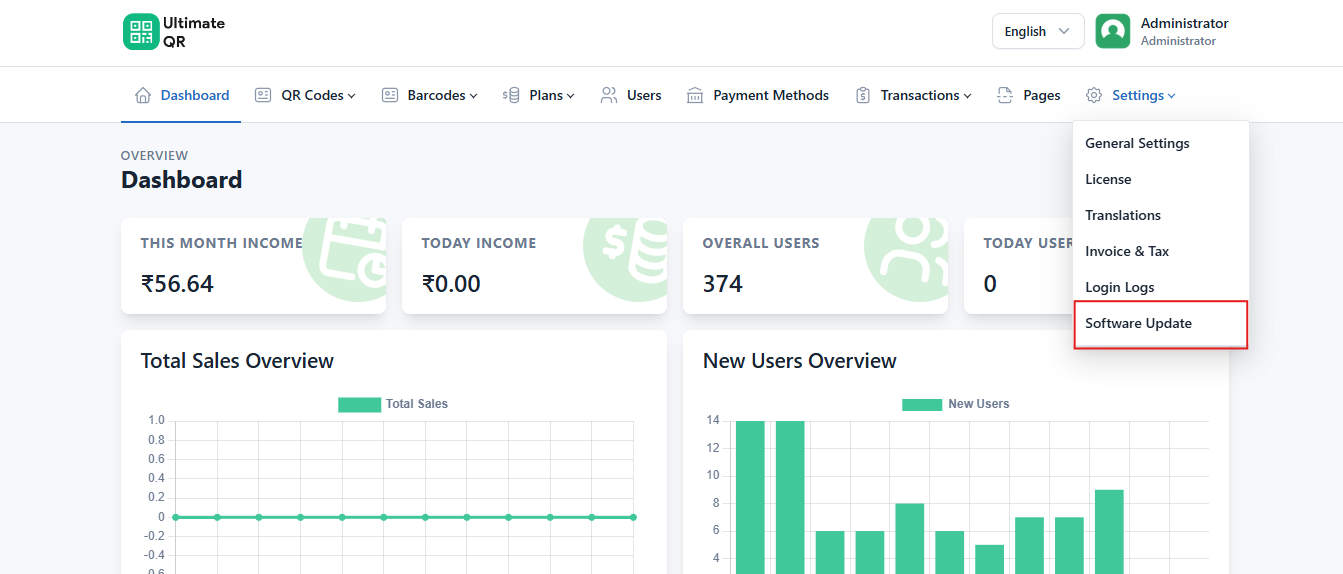Click the Barcodes nav icon
The image size is (1343, 574).
click(x=390, y=95)
